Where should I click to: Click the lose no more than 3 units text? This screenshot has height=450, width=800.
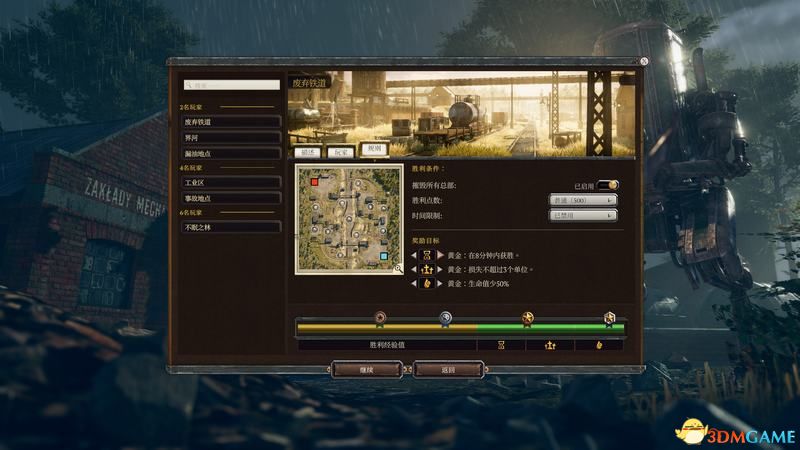pyautogui.click(x=490, y=269)
